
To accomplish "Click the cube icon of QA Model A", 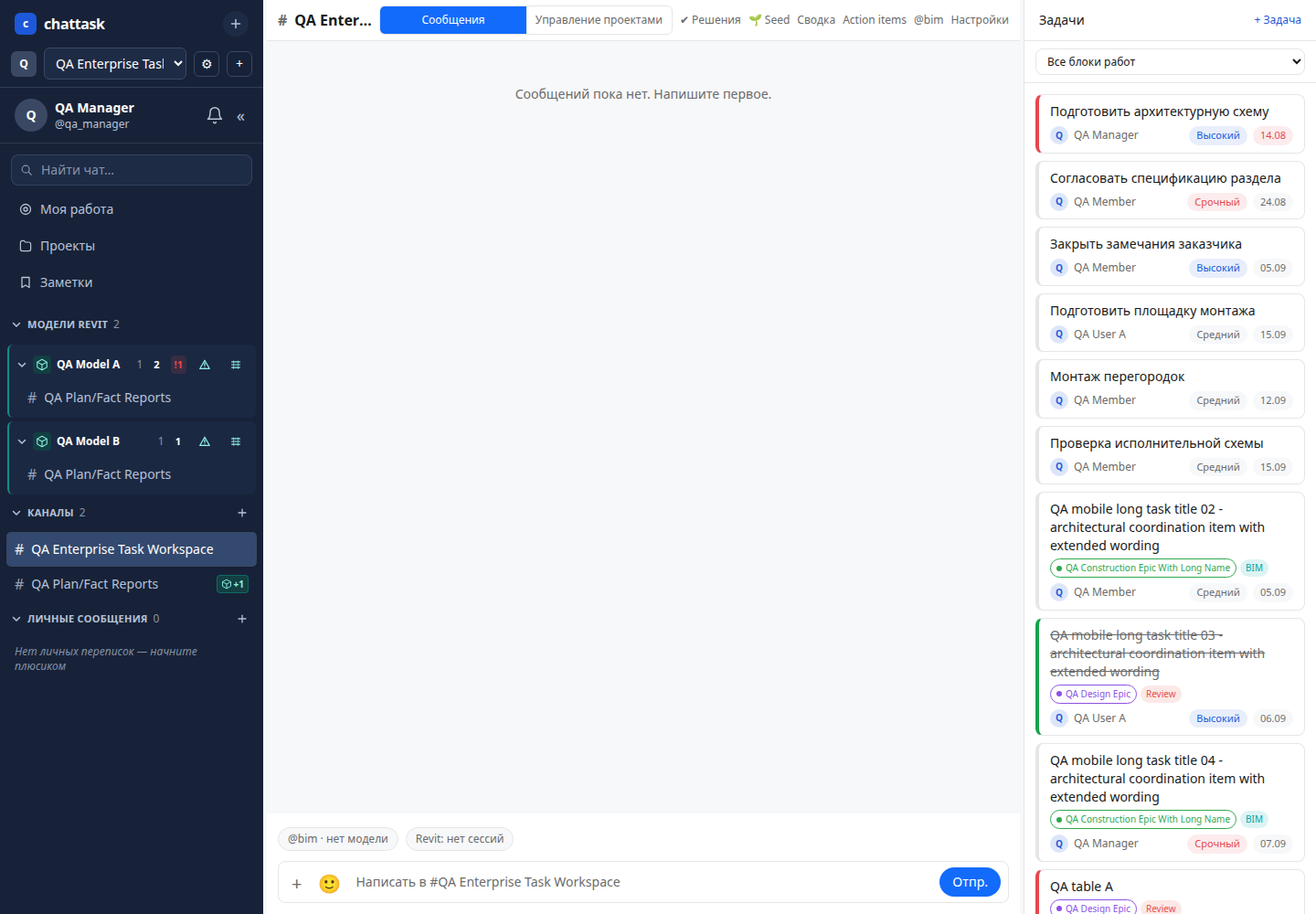I will click(42, 365).
